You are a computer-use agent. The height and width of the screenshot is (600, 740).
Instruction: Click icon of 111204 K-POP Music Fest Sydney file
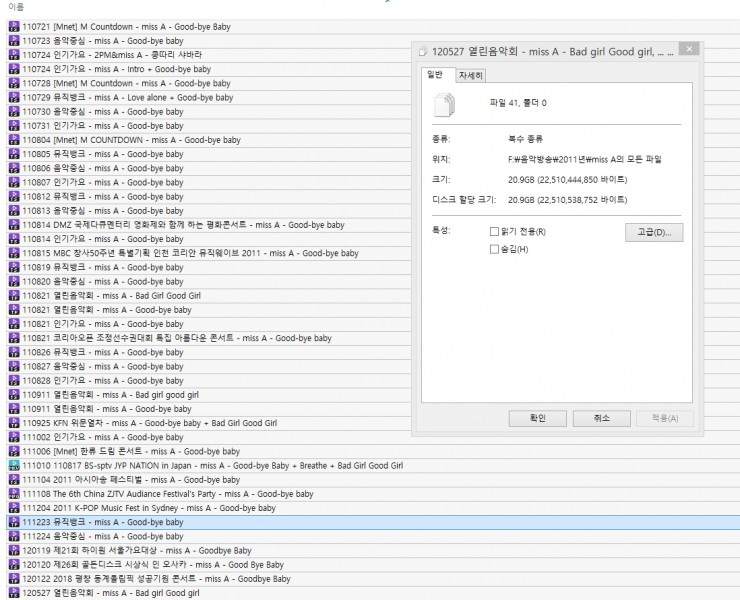coord(14,508)
